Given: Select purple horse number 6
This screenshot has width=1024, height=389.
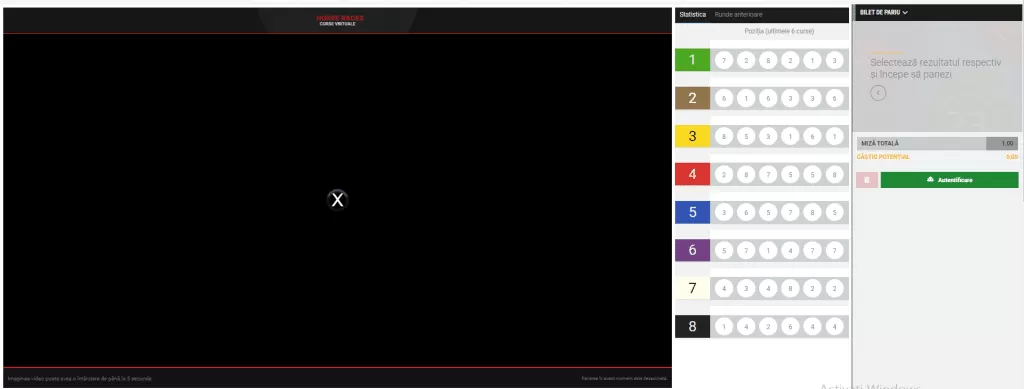Looking at the screenshot, I should pyautogui.click(x=692, y=251).
